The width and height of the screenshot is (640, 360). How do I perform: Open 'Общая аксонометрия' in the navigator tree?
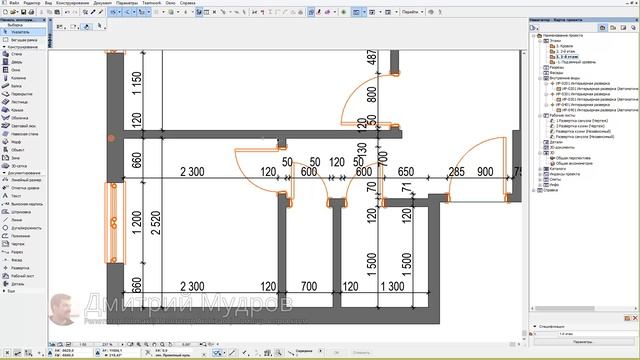pyautogui.click(x=574, y=163)
